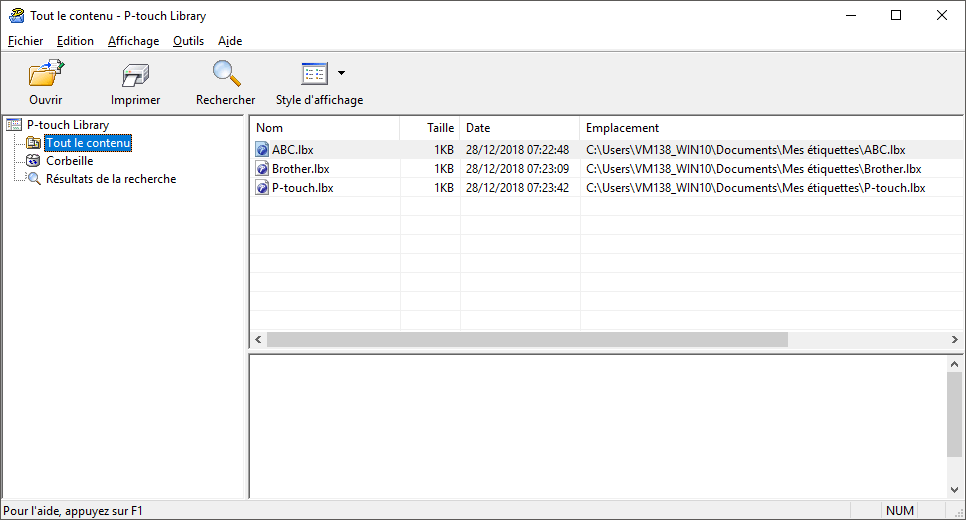This screenshot has width=966, height=520.
Task: Start a search with Rechercher magnifier icon
Action: 226,73
